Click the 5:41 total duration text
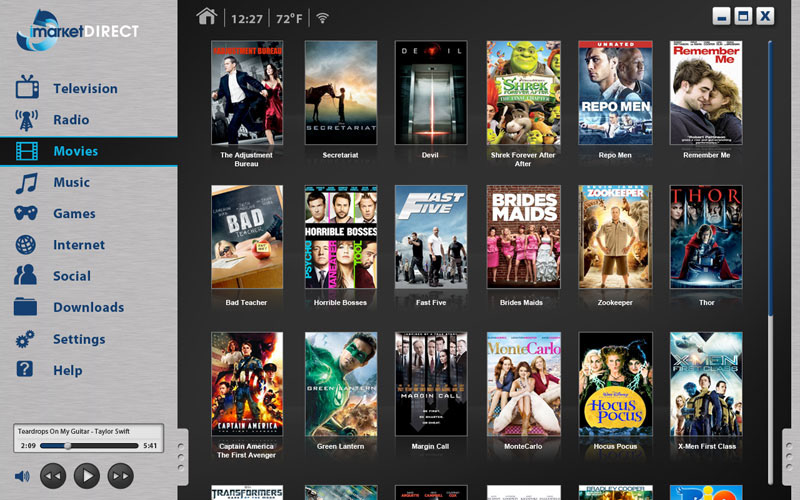This screenshot has height=500, width=800. 150,446
